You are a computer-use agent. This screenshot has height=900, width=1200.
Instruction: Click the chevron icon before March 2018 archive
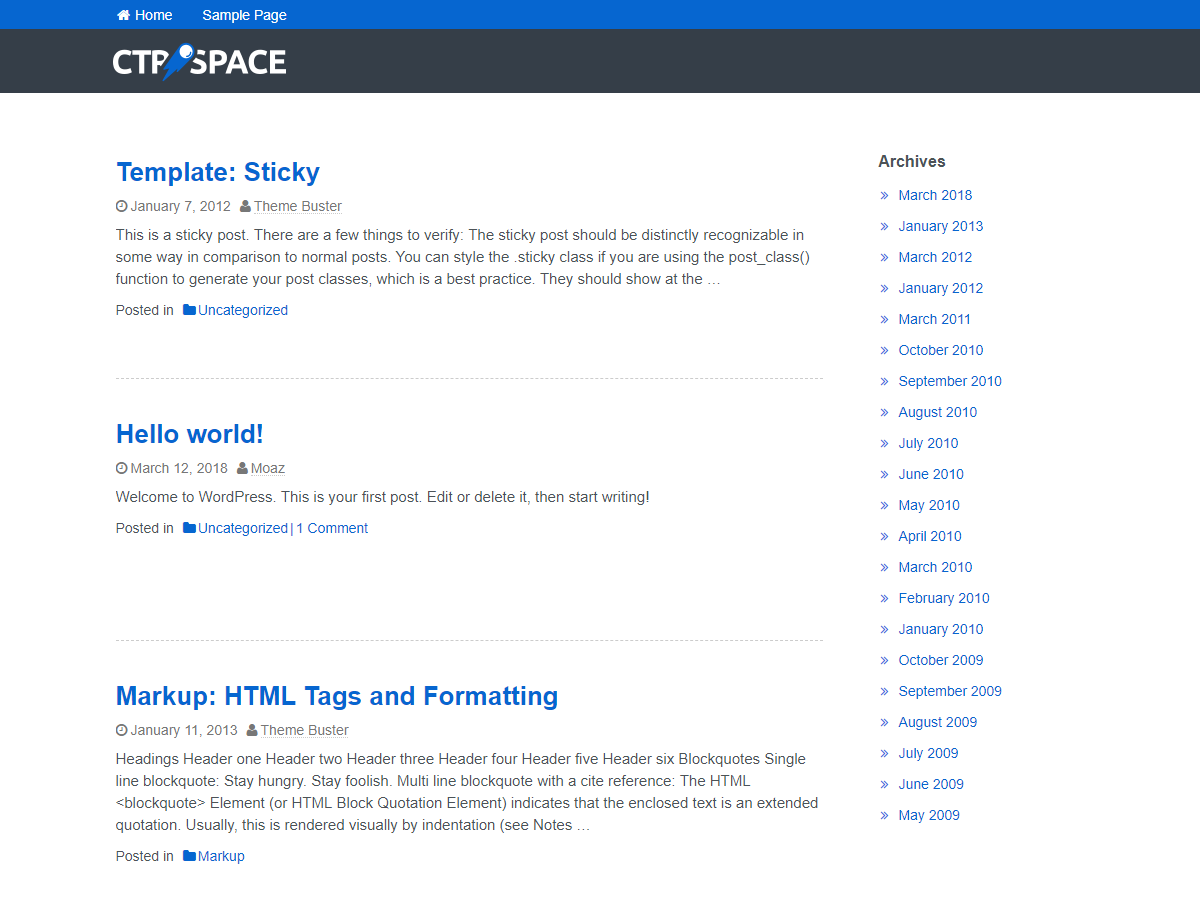click(884, 195)
